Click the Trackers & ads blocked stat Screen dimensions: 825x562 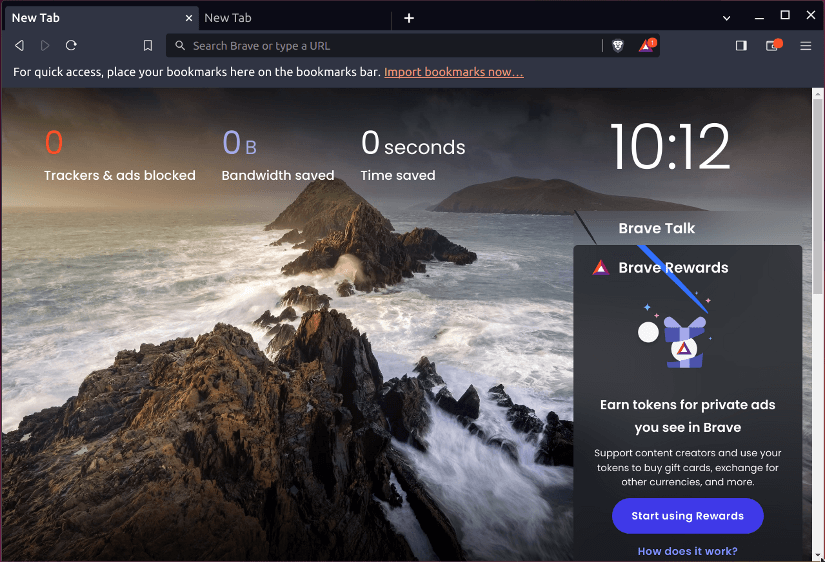coord(119,156)
